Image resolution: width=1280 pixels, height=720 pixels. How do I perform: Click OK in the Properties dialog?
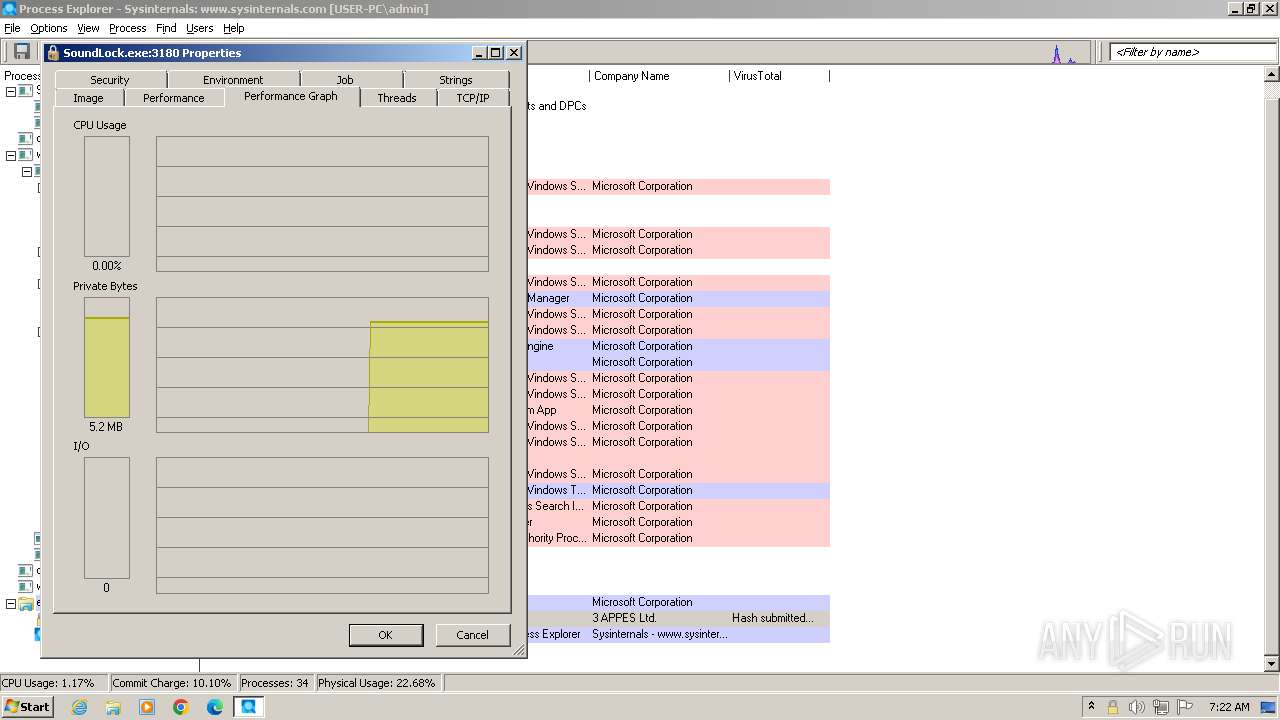pyautogui.click(x=385, y=635)
